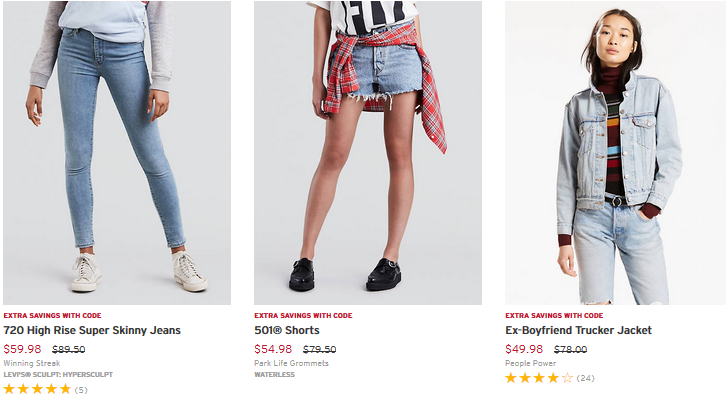Click the 720 High Rise Super Skinny Jeans title
The width and height of the screenshot is (726, 397).
(x=92, y=330)
